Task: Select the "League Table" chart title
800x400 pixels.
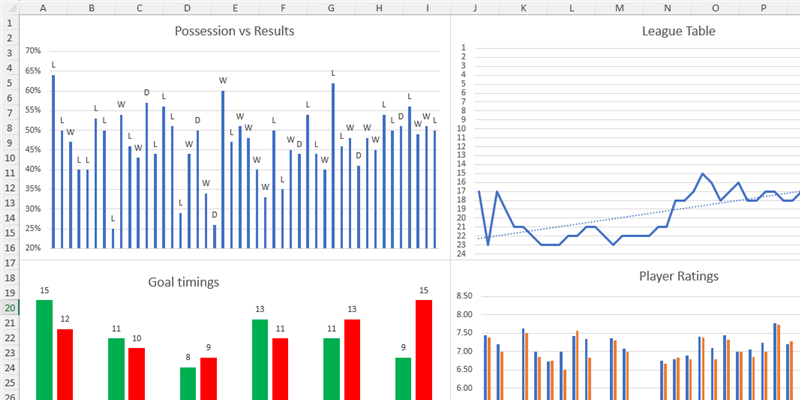Action: [679, 31]
